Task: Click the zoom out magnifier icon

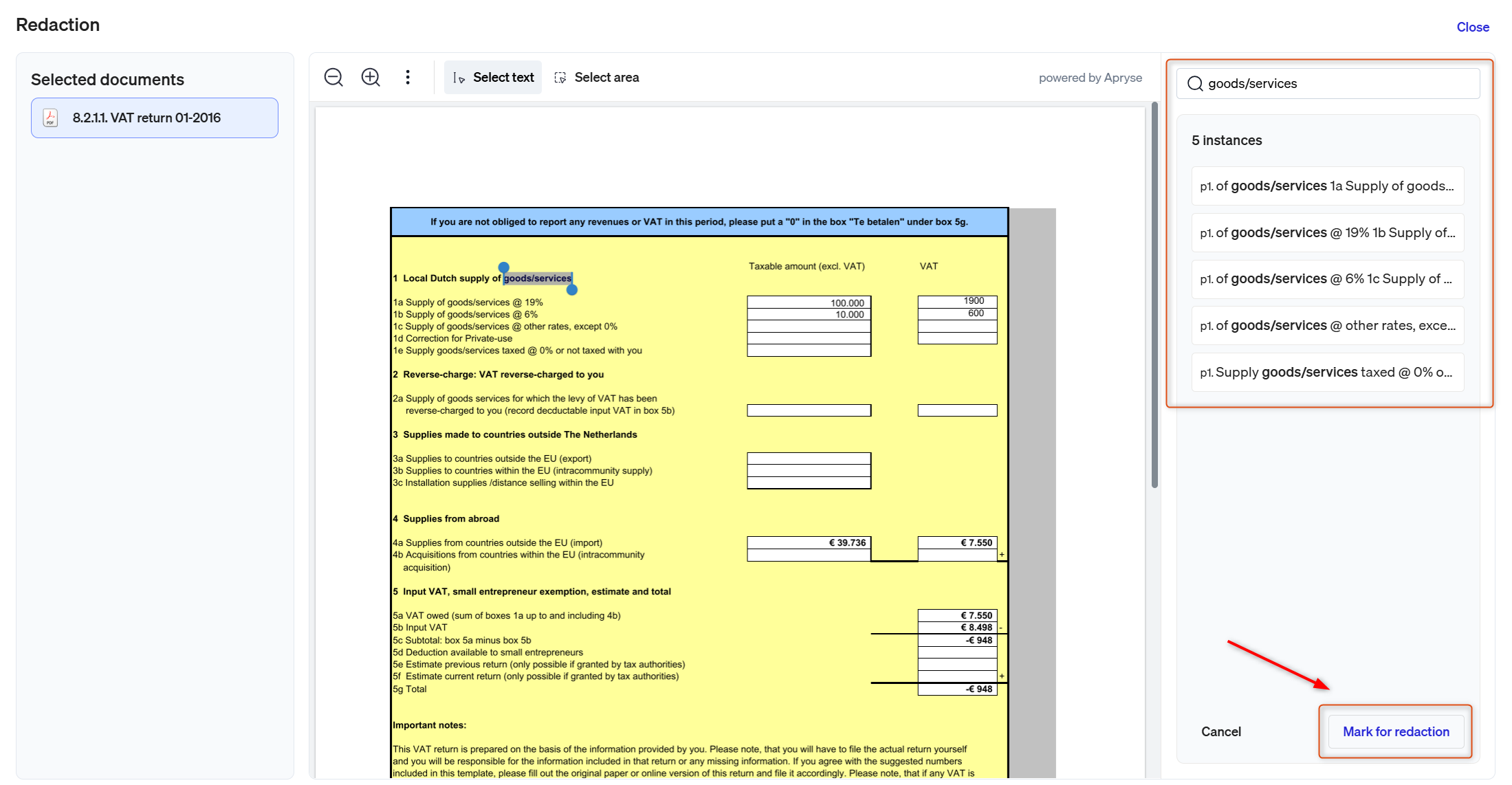Action: [x=333, y=77]
